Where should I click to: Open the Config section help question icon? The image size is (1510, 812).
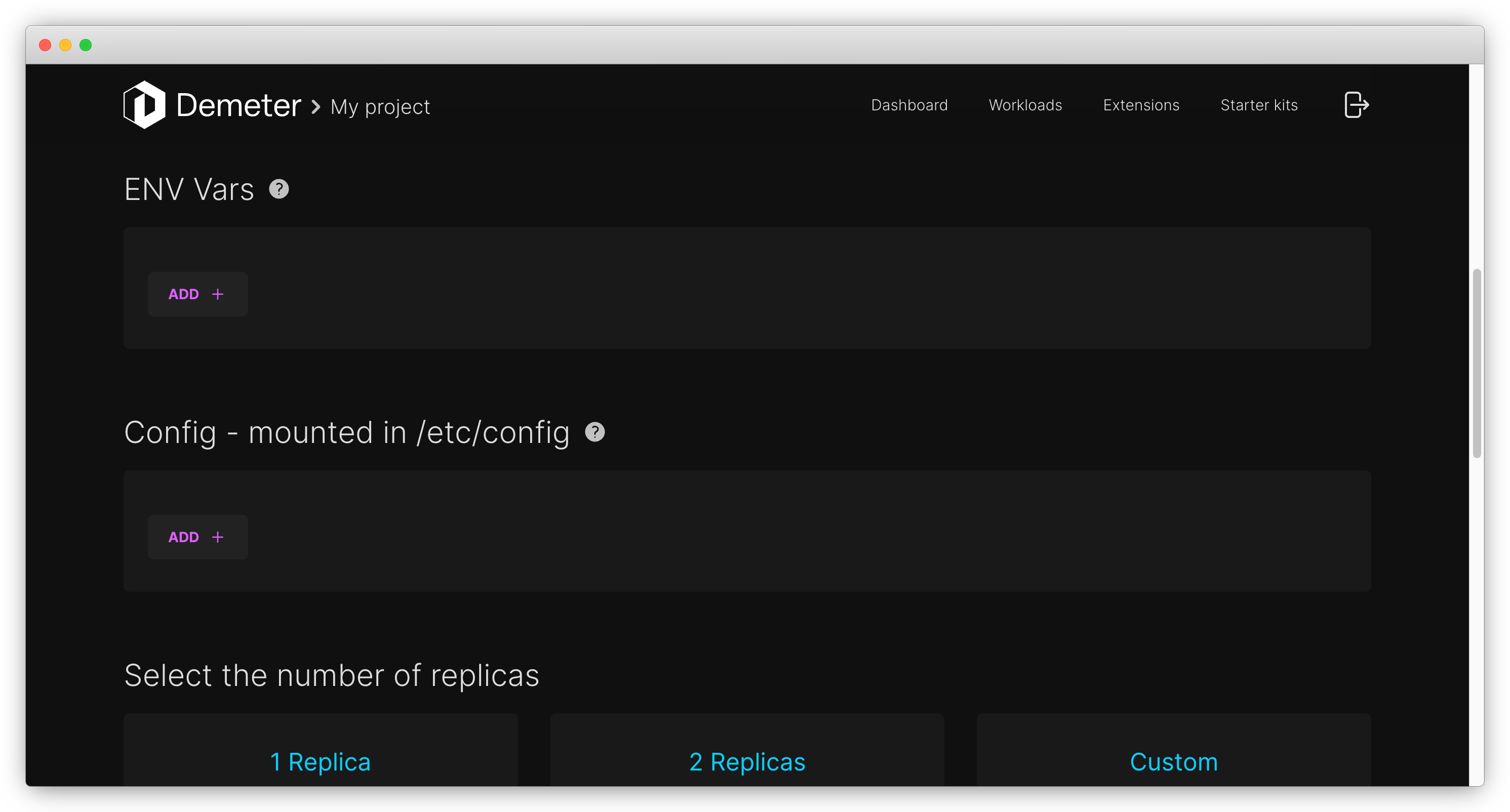click(x=595, y=432)
